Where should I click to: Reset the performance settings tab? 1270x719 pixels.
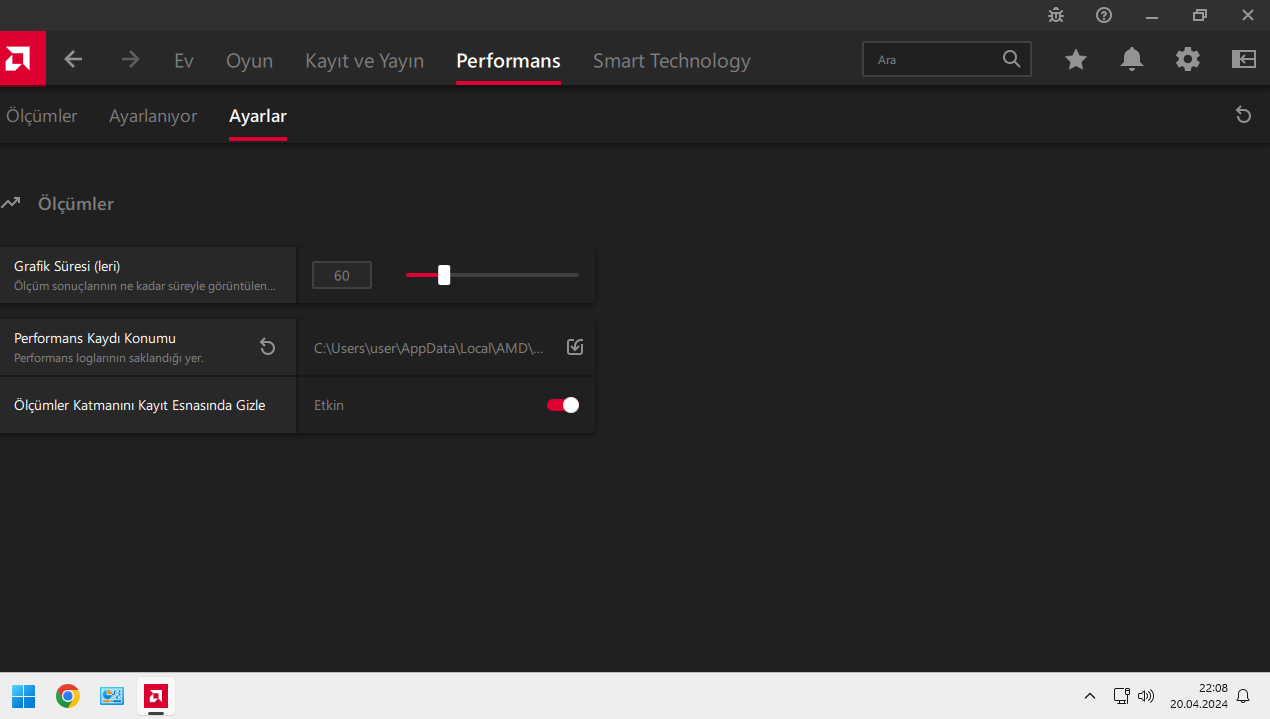point(1243,115)
